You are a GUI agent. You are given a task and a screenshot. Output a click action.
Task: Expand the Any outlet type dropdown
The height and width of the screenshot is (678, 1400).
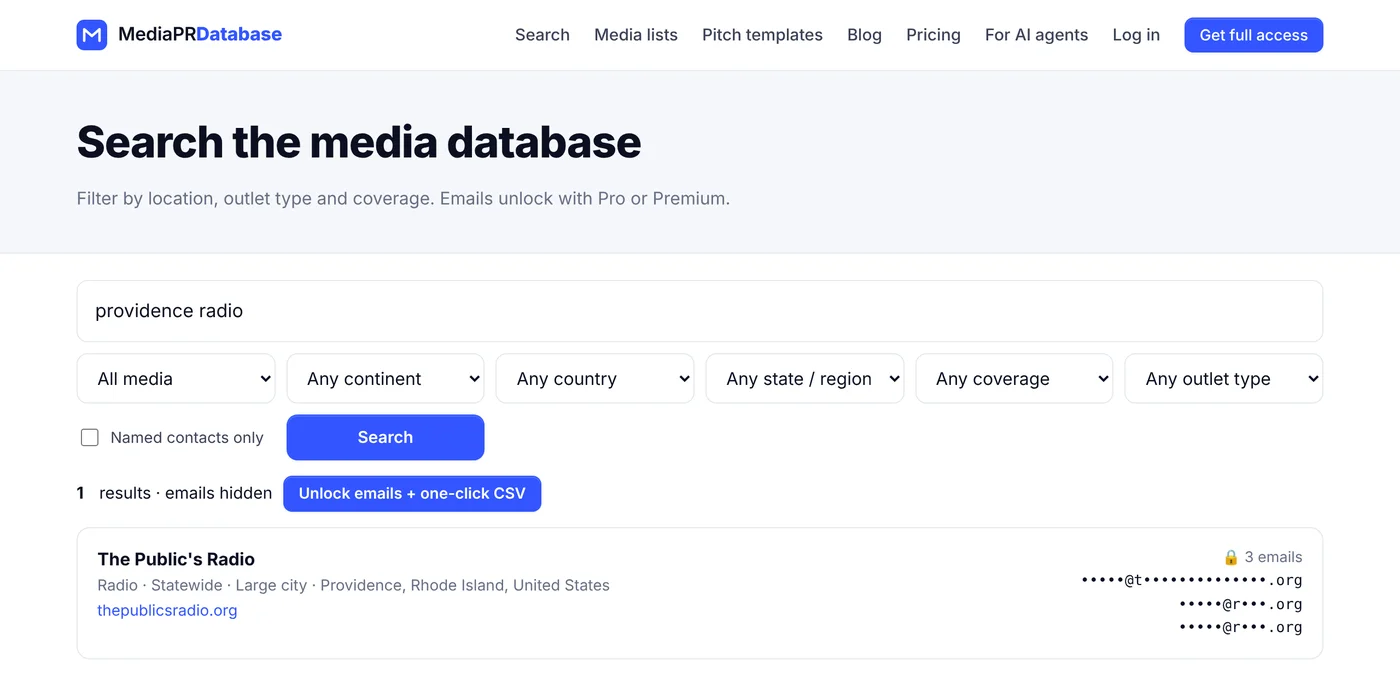(x=1224, y=379)
